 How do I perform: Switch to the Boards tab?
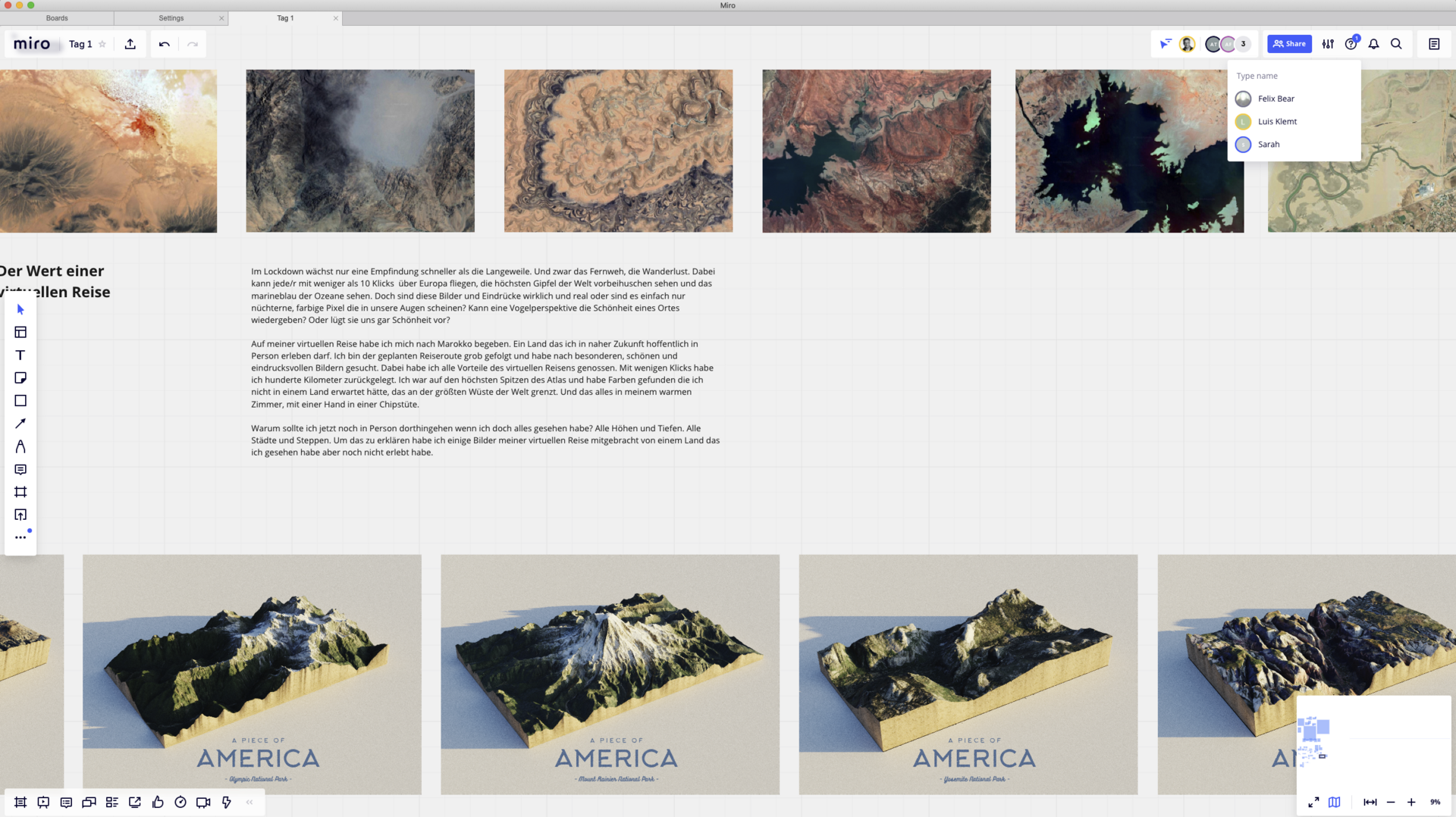point(57,18)
